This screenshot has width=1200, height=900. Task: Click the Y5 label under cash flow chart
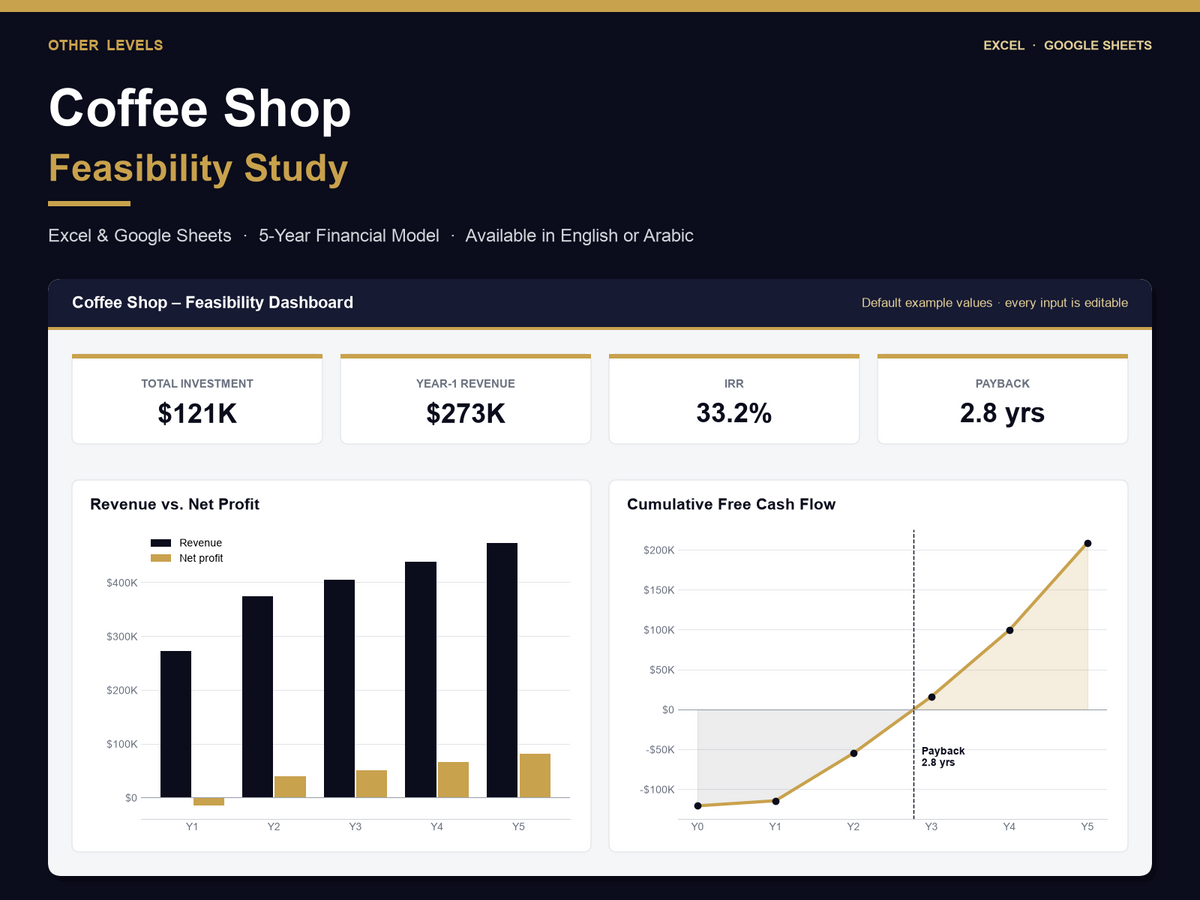click(x=1087, y=827)
